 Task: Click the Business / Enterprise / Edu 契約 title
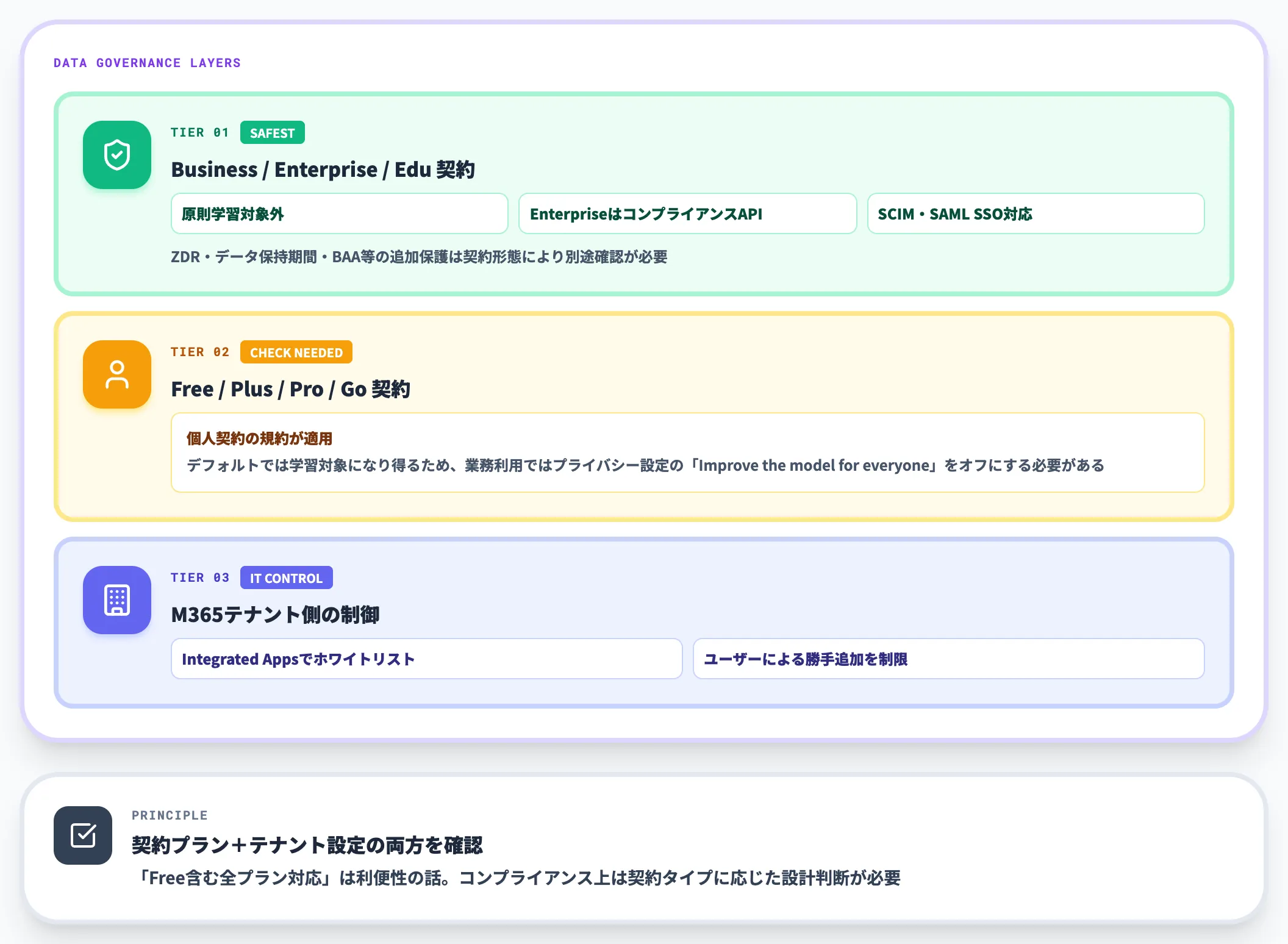tap(323, 170)
